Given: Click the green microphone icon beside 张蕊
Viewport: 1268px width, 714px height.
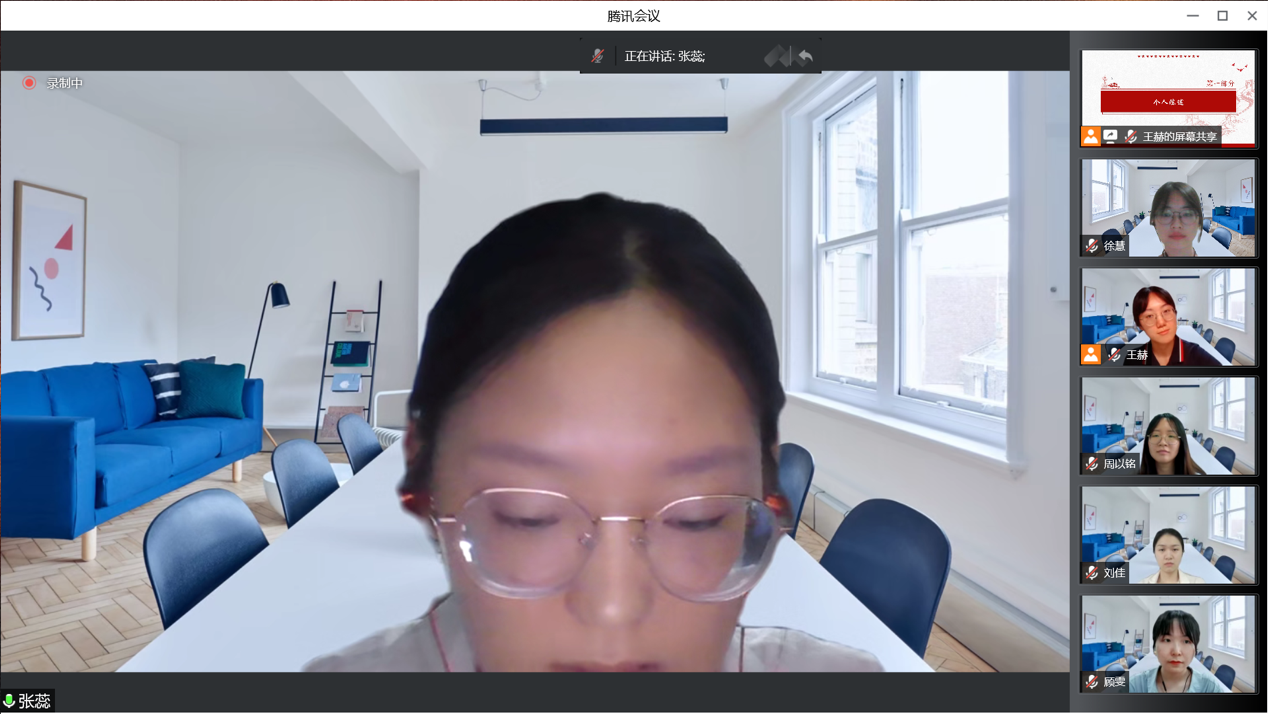Looking at the screenshot, I should pyautogui.click(x=9, y=701).
